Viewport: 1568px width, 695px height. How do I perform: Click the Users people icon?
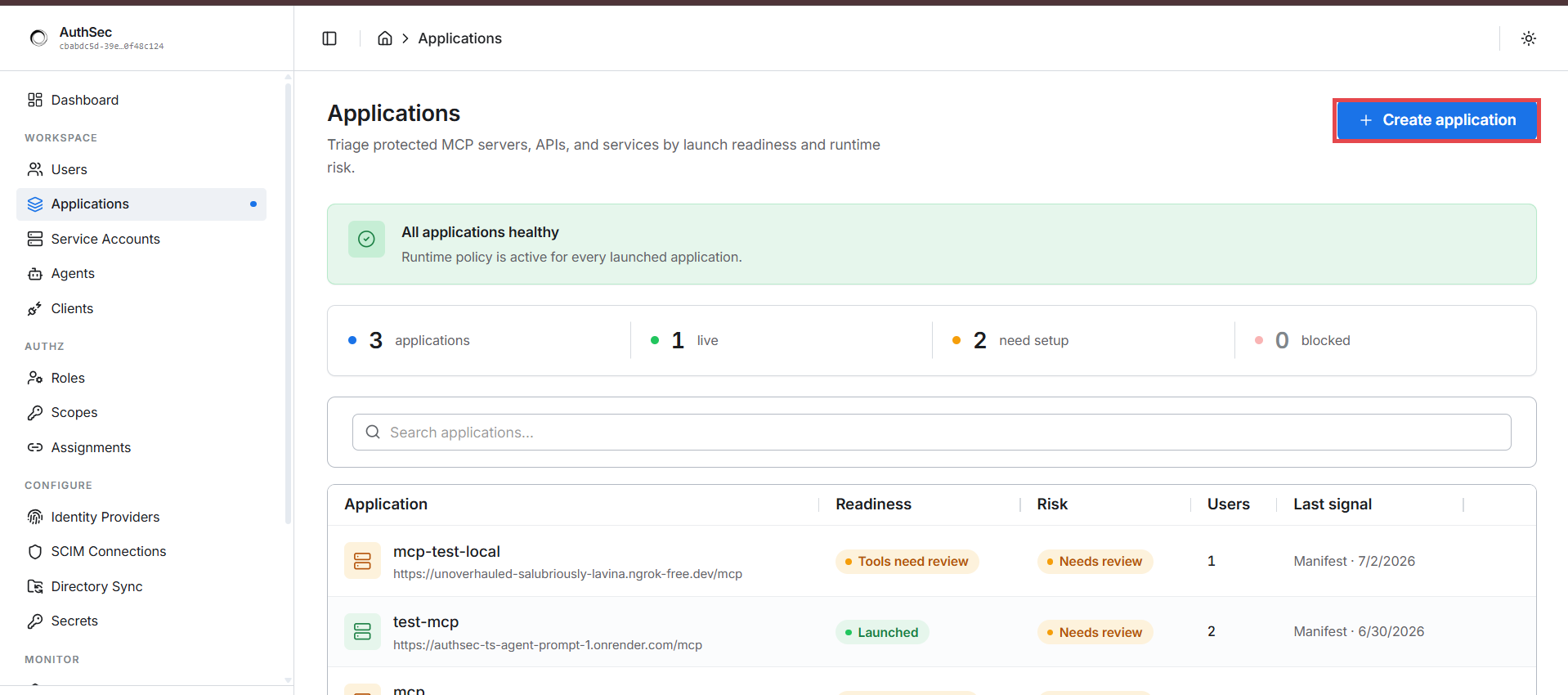click(35, 169)
